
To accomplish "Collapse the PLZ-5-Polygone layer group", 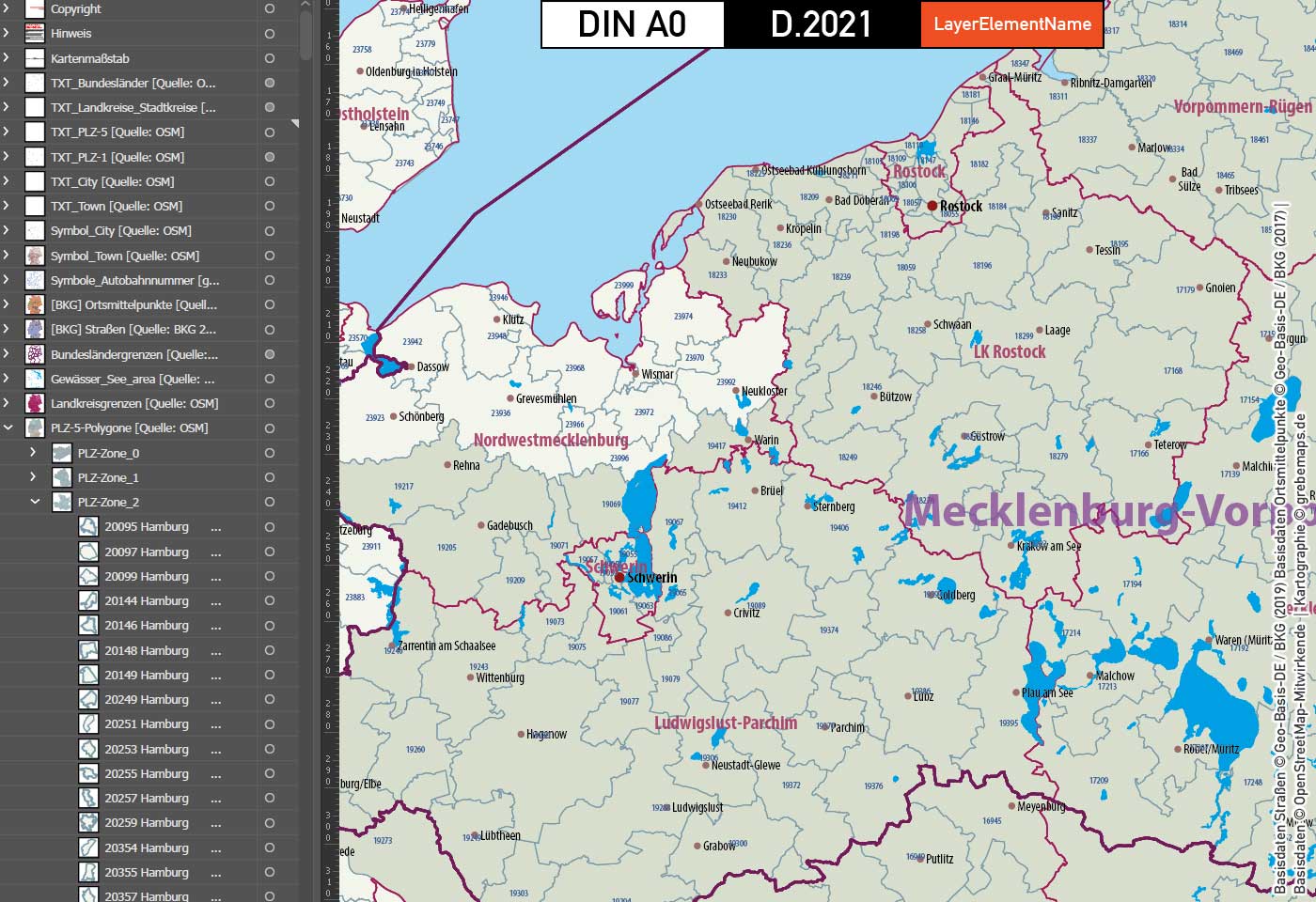I will tap(9, 428).
